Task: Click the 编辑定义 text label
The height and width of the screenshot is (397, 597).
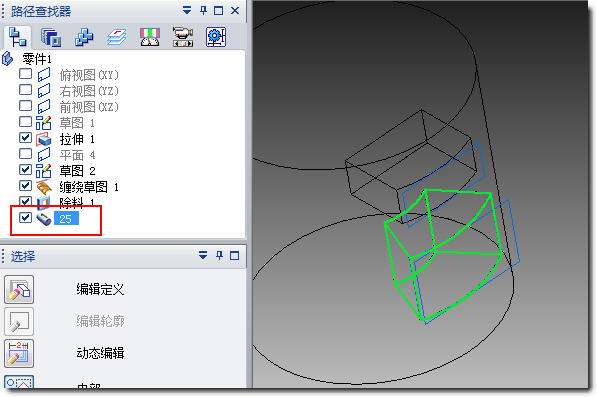Action: click(x=100, y=289)
